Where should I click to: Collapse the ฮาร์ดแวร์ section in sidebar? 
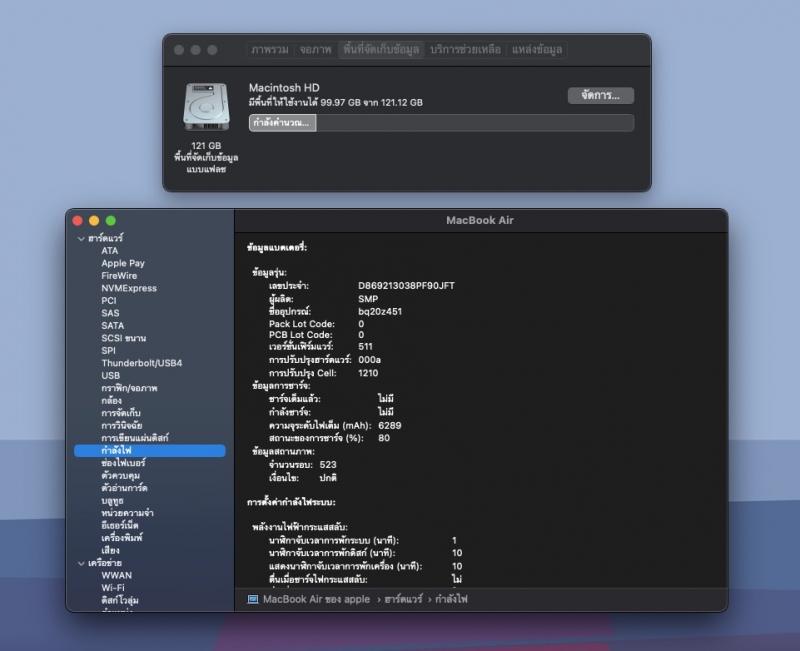(x=81, y=238)
